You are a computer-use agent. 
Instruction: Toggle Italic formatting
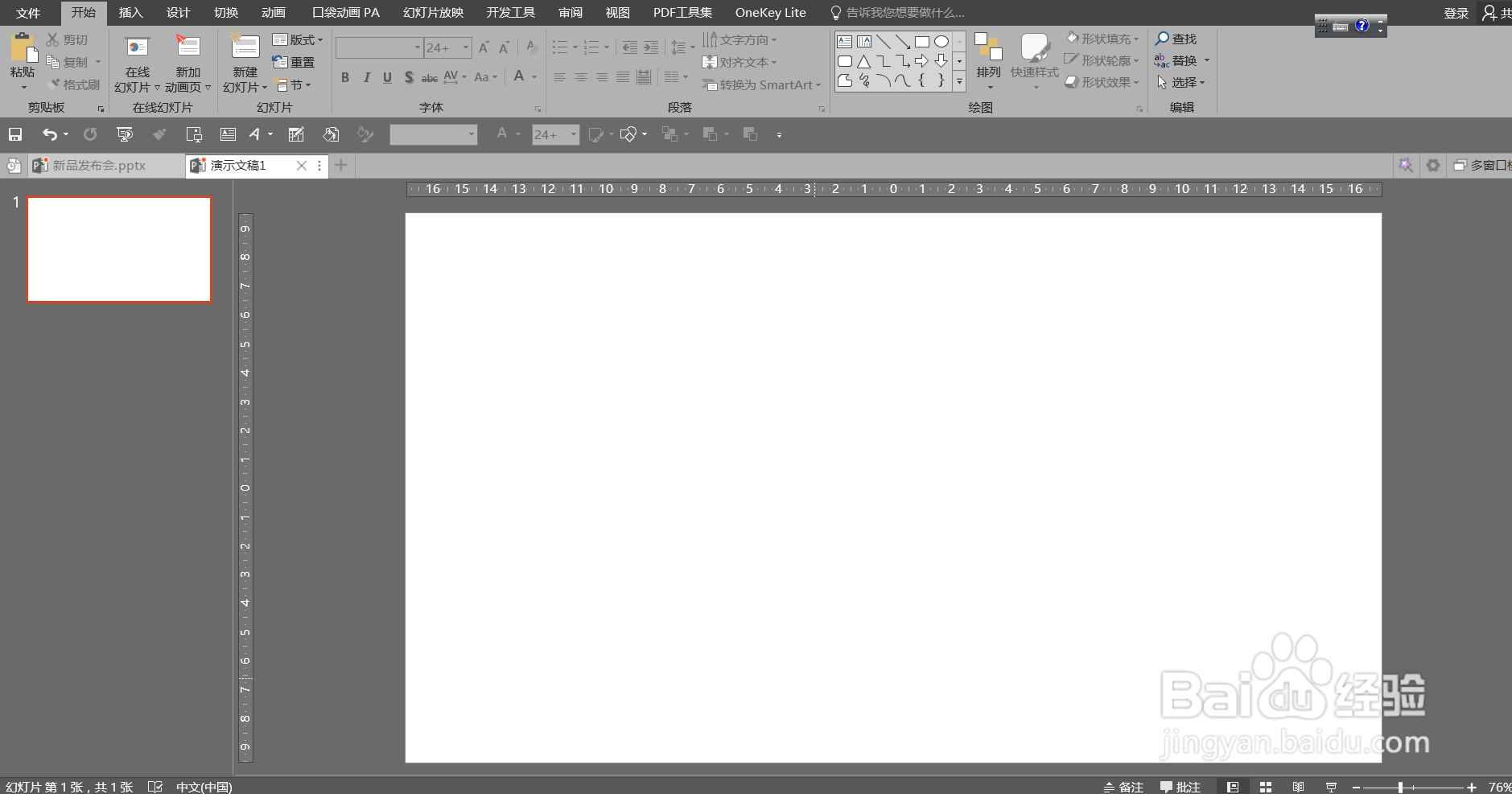[366, 77]
